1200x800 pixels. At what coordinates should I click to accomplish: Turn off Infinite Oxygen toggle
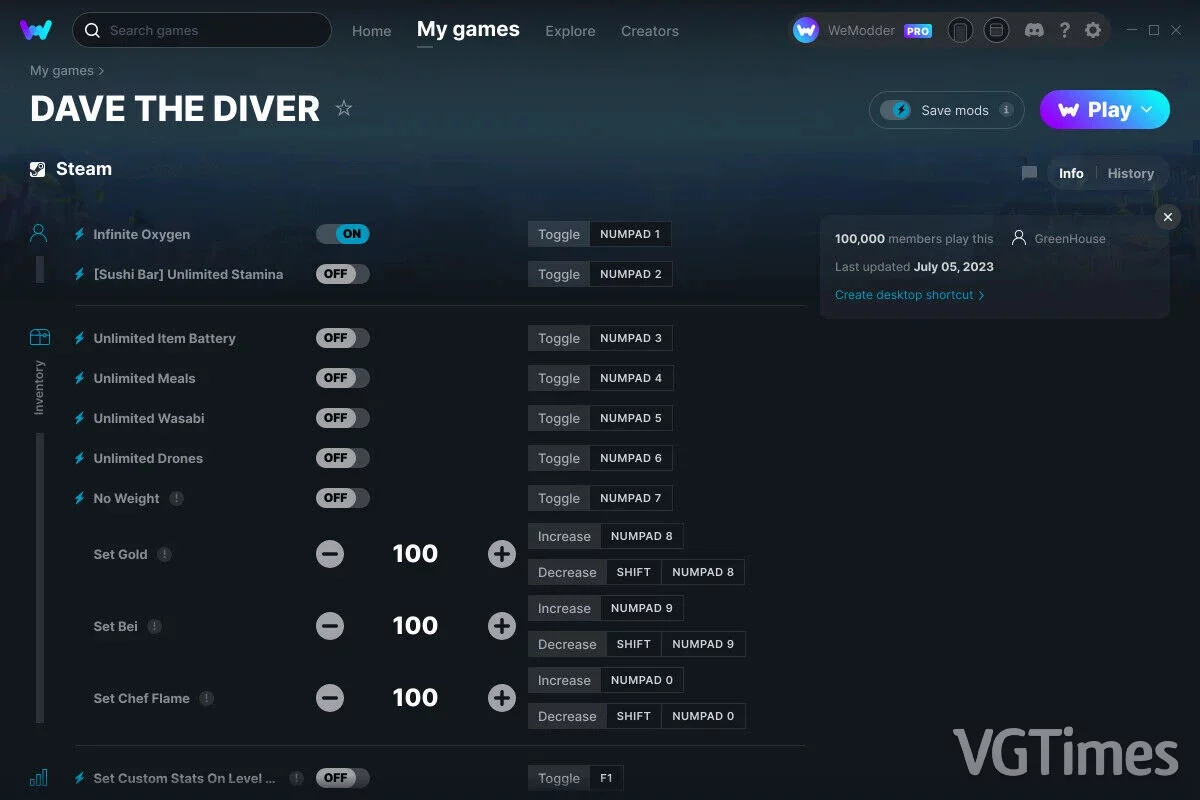pyautogui.click(x=343, y=234)
